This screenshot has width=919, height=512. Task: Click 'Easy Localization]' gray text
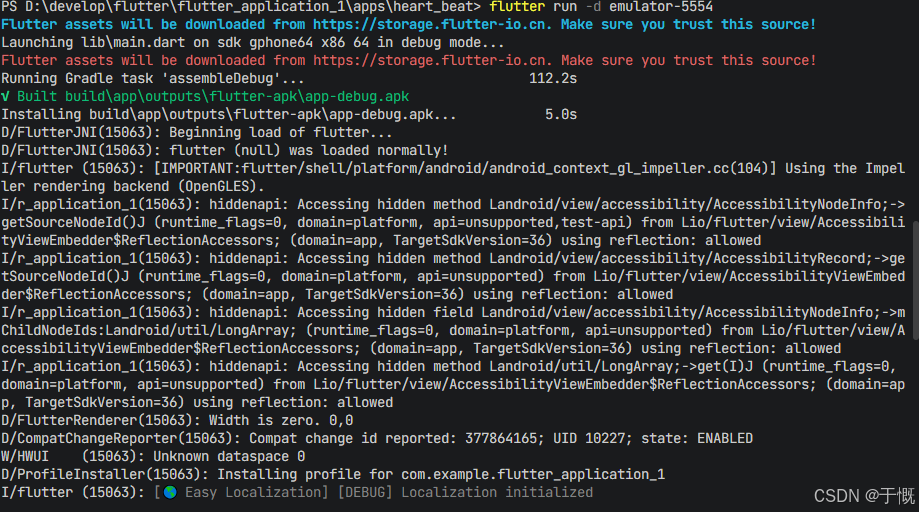257,493
